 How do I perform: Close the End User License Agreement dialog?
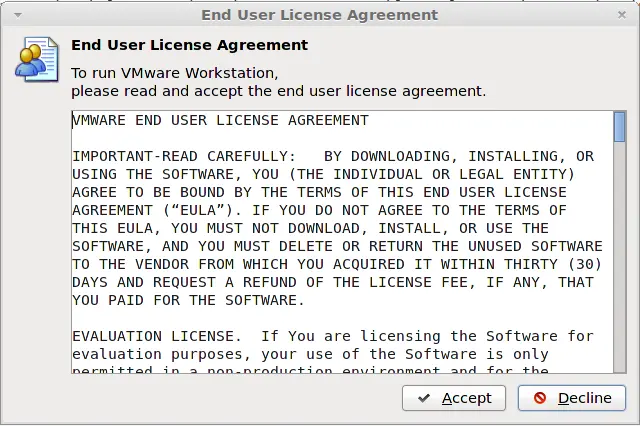(622, 15)
